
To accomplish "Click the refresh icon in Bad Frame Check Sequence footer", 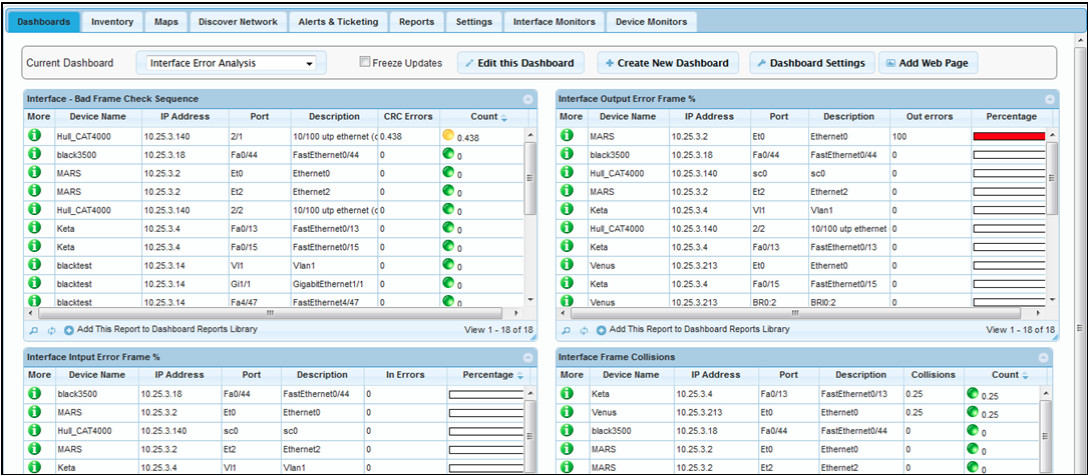I will pyautogui.click(x=51, y=331).
